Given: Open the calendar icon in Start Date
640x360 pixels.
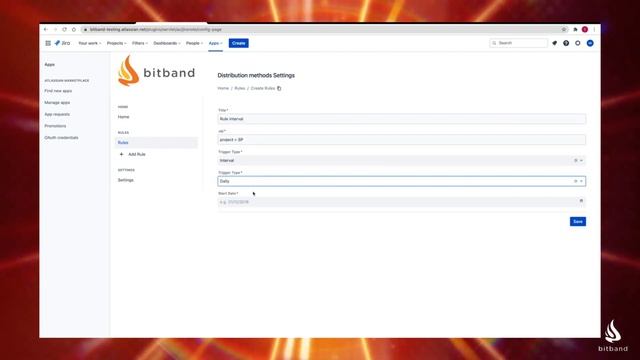Looking at the screenshot, I should coord(581,201).
